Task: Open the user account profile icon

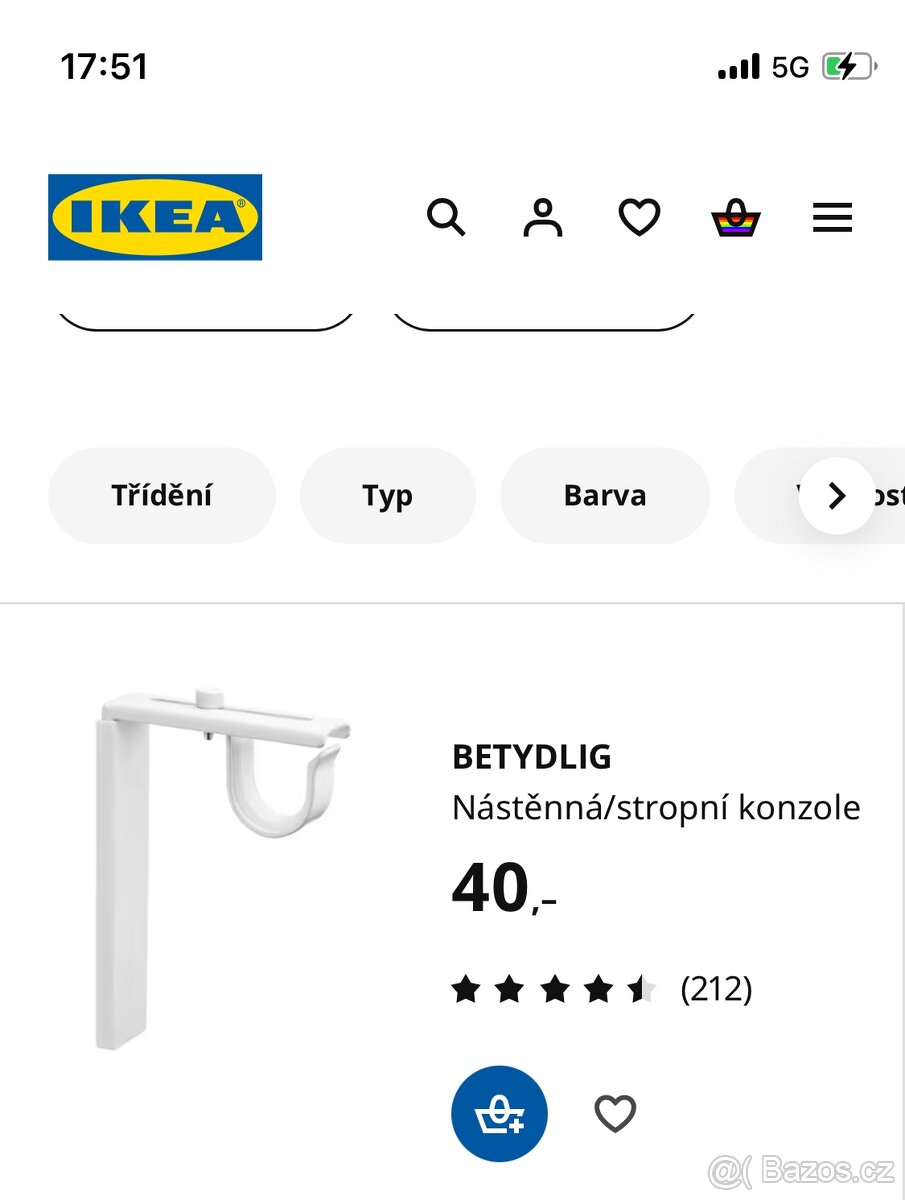Action: [543, 217]
